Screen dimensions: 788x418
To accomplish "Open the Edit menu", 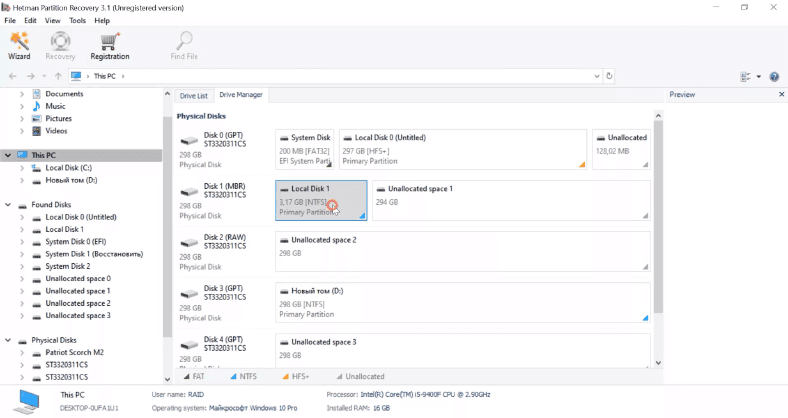I will [x=30, y=21].
